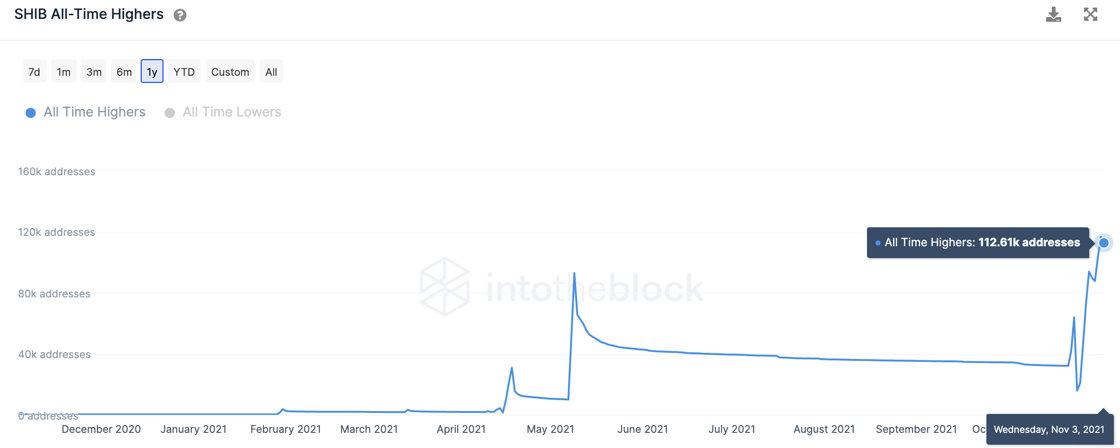
Task: Open the Custom date range
Action: (x=230, y=72)
